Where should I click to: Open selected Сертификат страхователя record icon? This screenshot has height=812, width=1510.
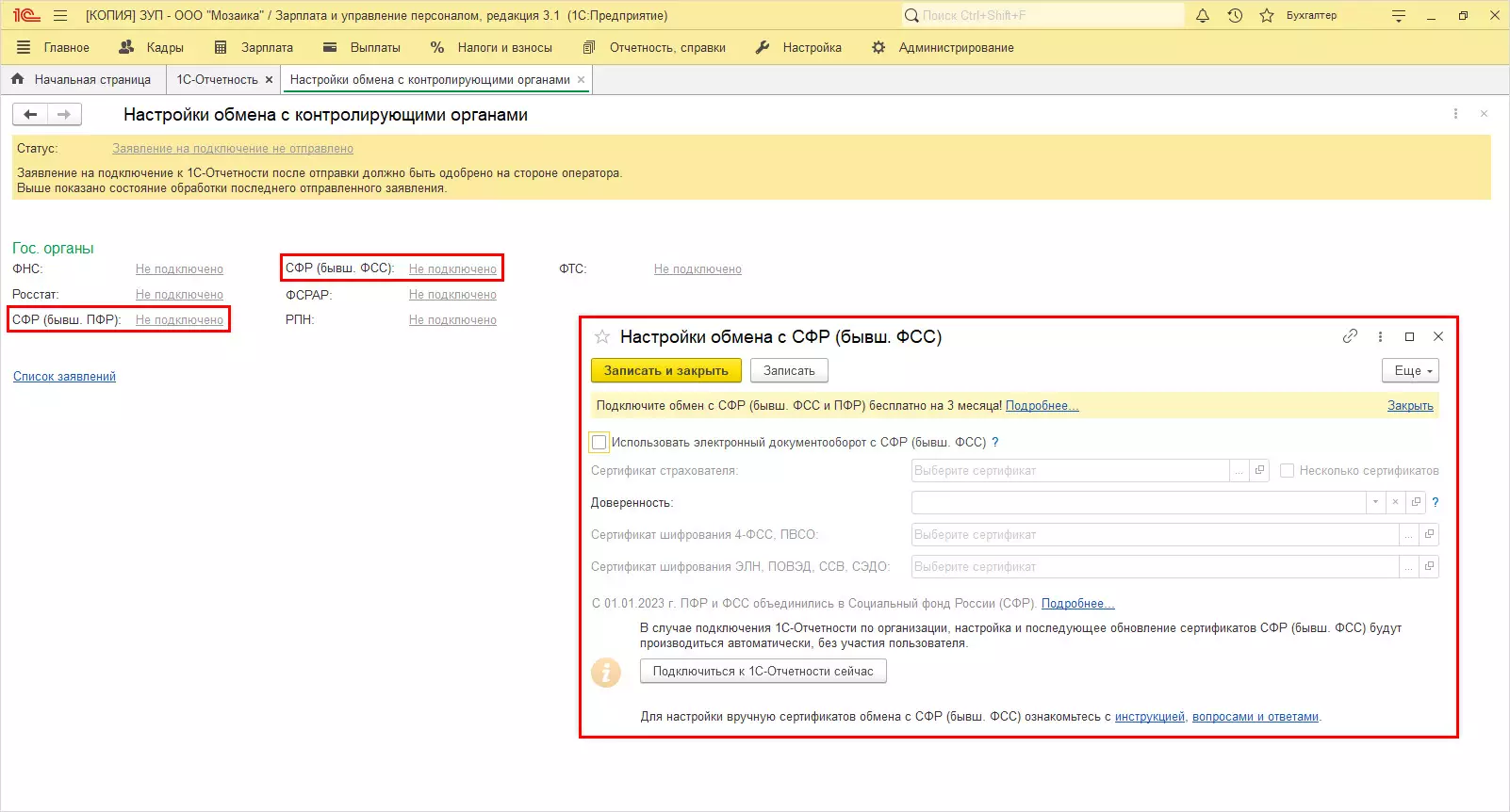[x=1260, y=470]
